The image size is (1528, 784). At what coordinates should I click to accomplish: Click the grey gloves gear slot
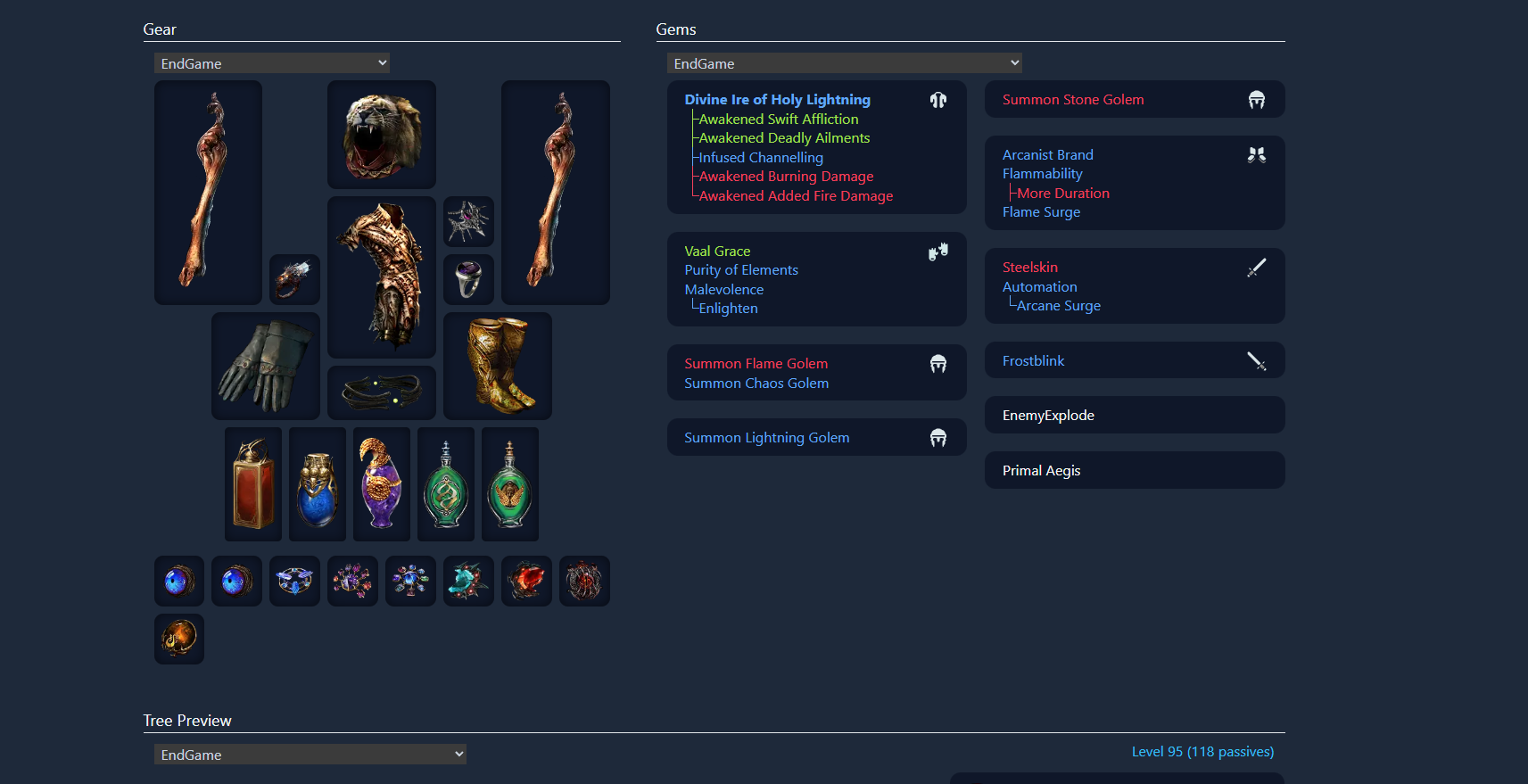[266, 366]
